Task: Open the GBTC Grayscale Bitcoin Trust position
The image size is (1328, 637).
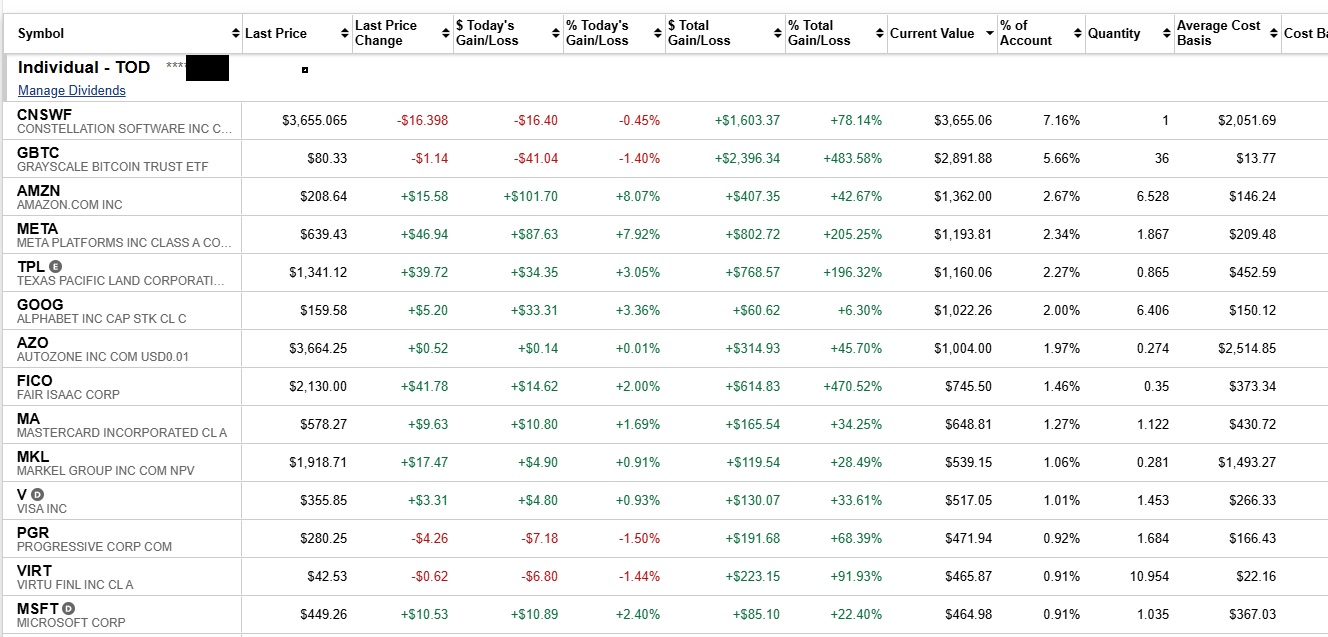Action: 38,152
